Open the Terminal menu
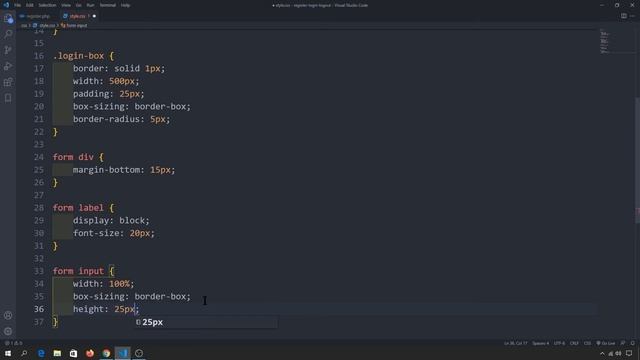The image size is (640, 360). [108, 5]
